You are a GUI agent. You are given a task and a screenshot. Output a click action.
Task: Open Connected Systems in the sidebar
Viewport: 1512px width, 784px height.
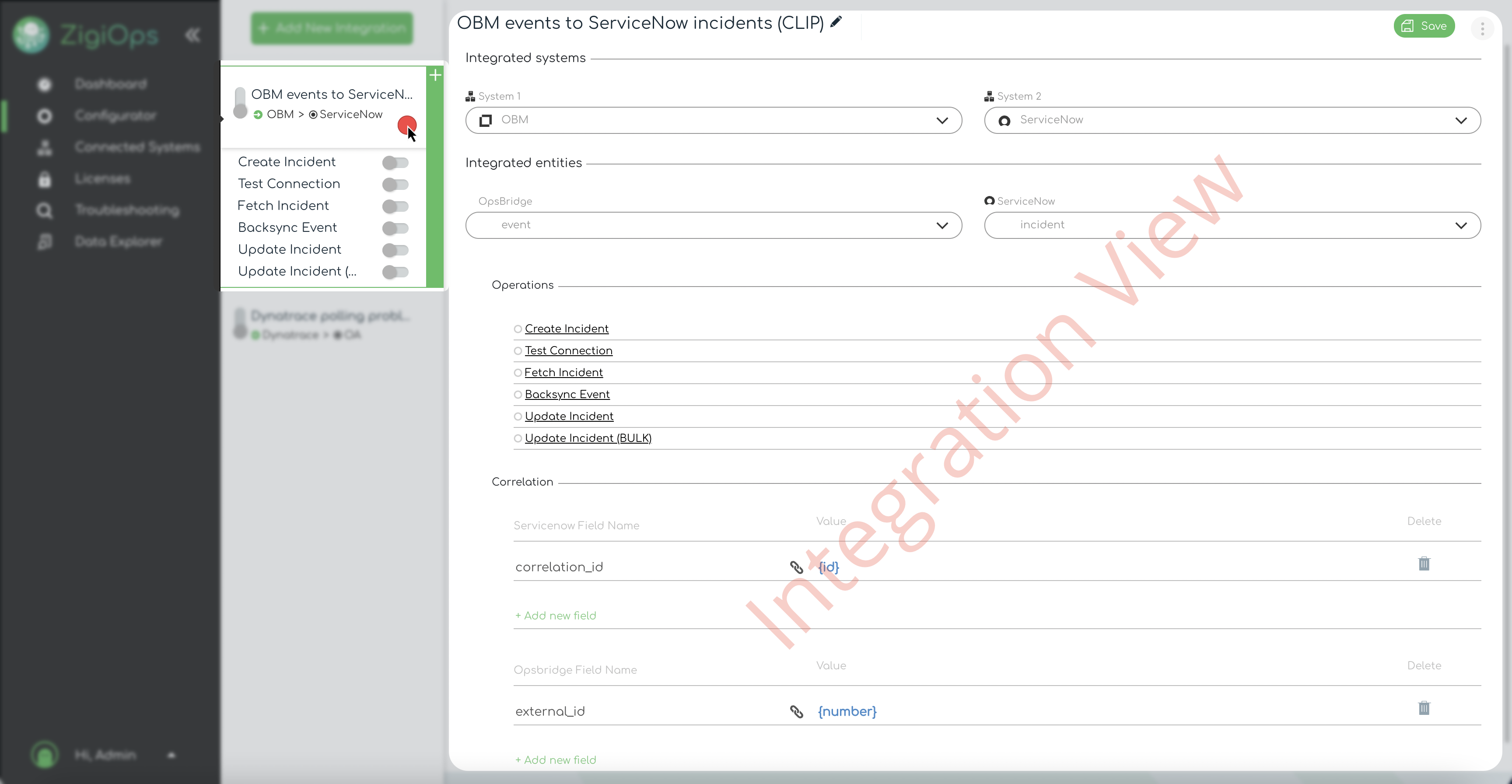coord(137,147)
